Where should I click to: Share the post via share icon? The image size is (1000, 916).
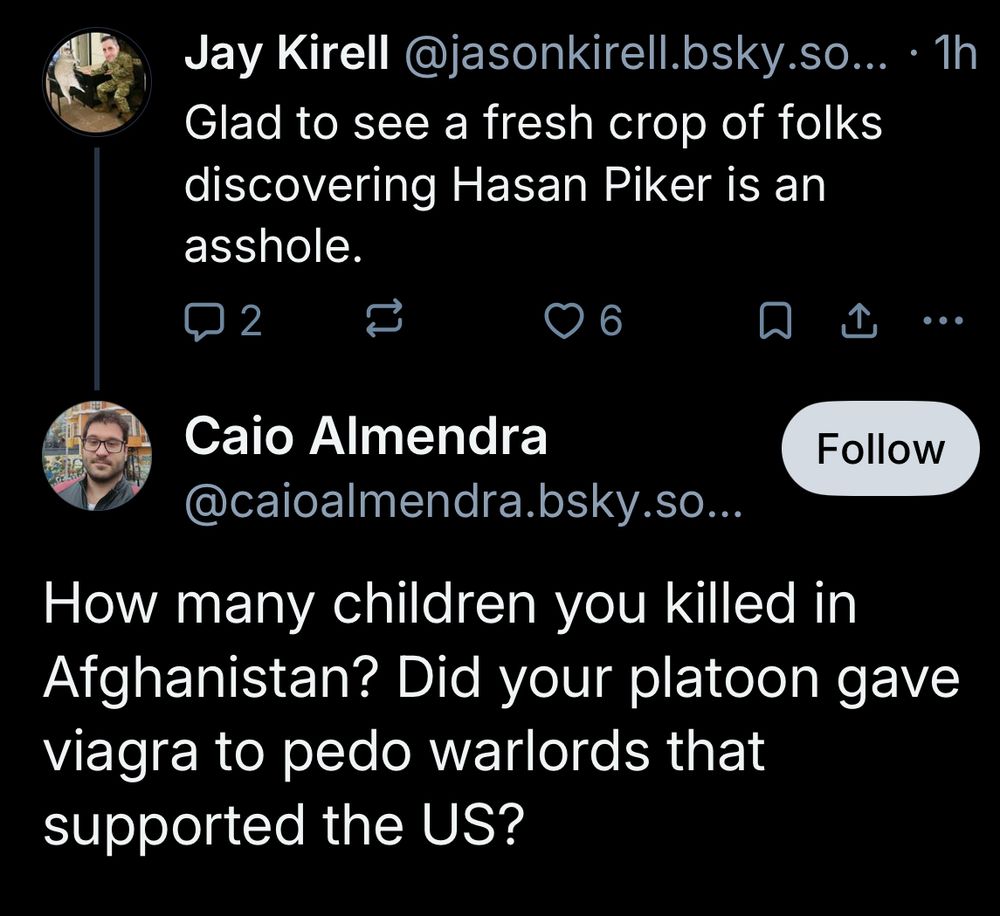click(x=860, y=321)
